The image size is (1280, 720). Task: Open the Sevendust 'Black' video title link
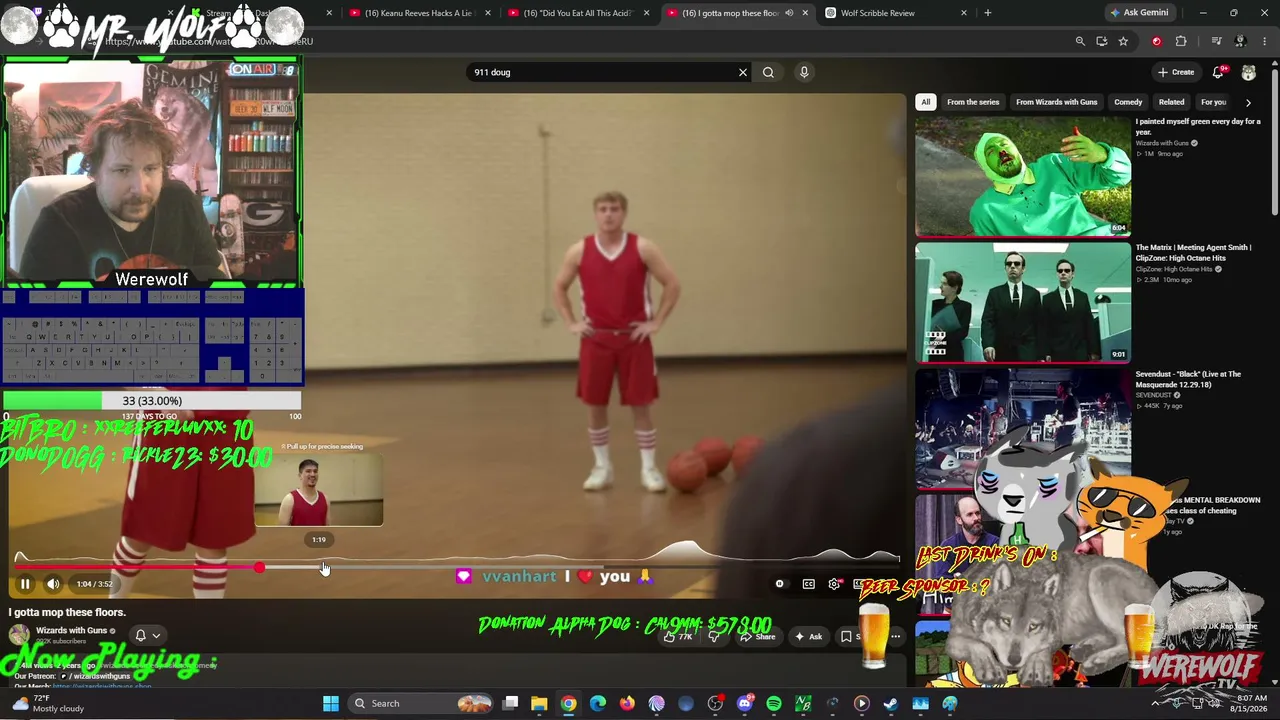pyautogui.click(x=1188, y=379)
